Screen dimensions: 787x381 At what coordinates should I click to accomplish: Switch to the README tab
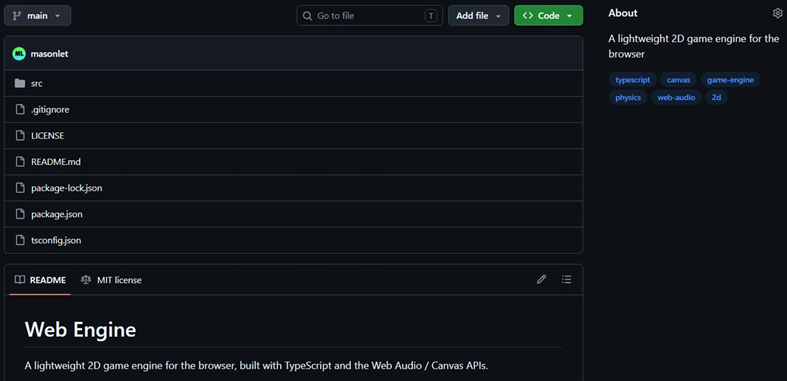pos(40,280)
